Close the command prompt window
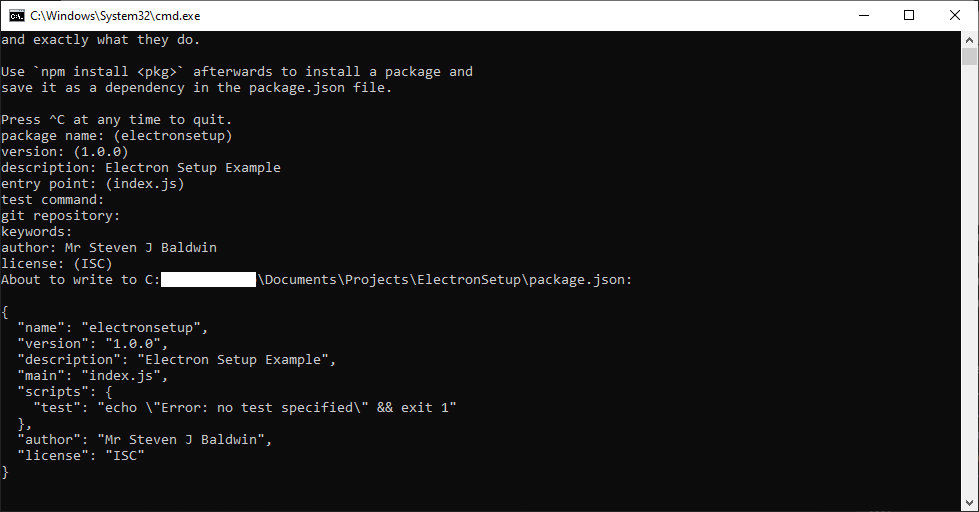 coord(955,15)
